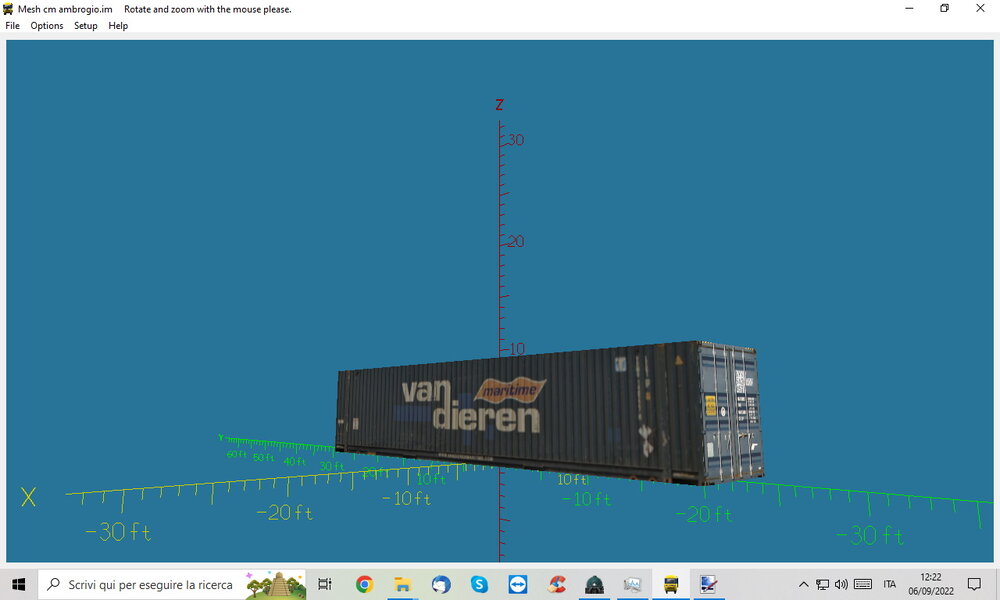Switch to the monitor-with-pen taskbar app
The image size is (1000, 600).
coord(709,584)
